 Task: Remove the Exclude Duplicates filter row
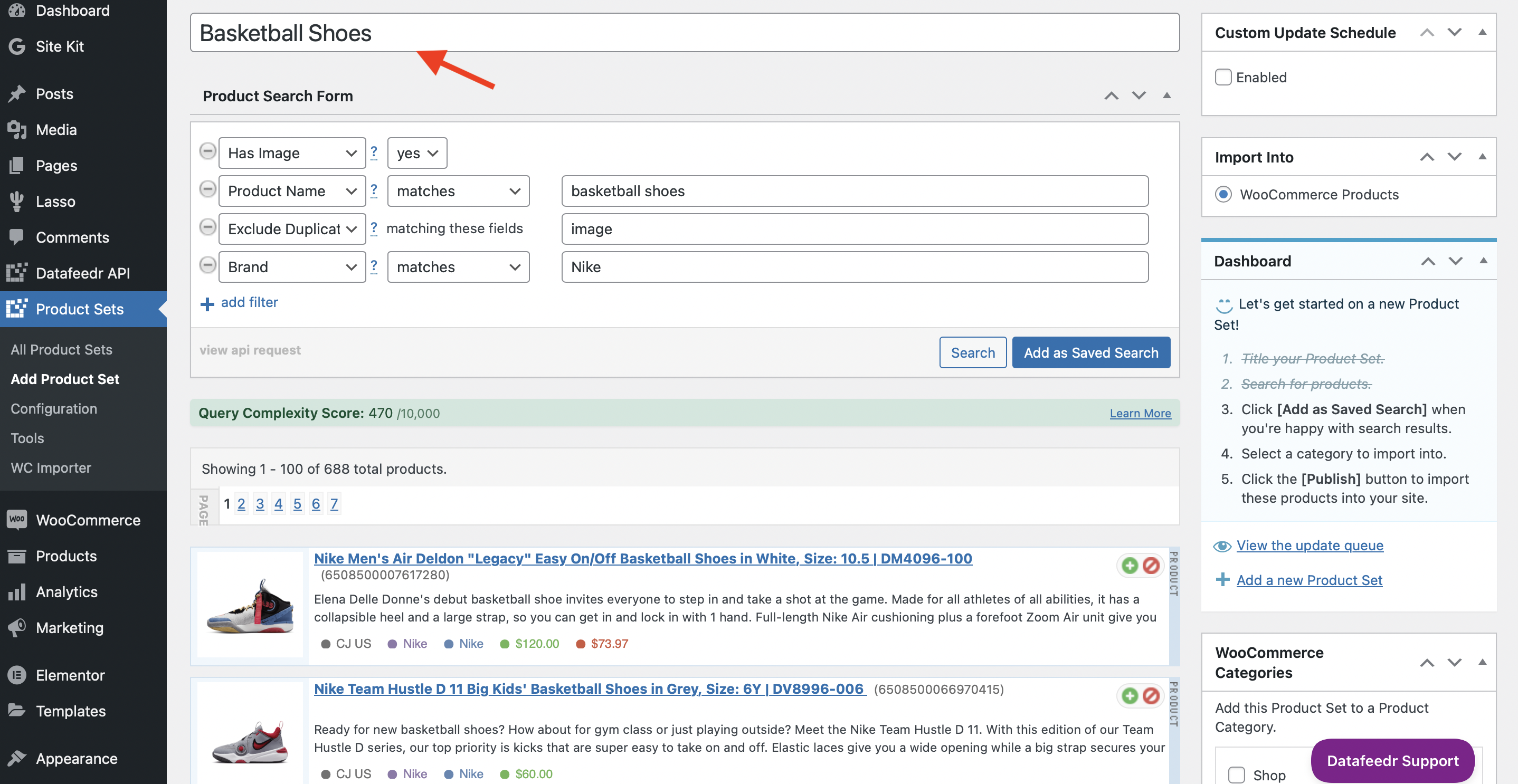coord(207,227)
